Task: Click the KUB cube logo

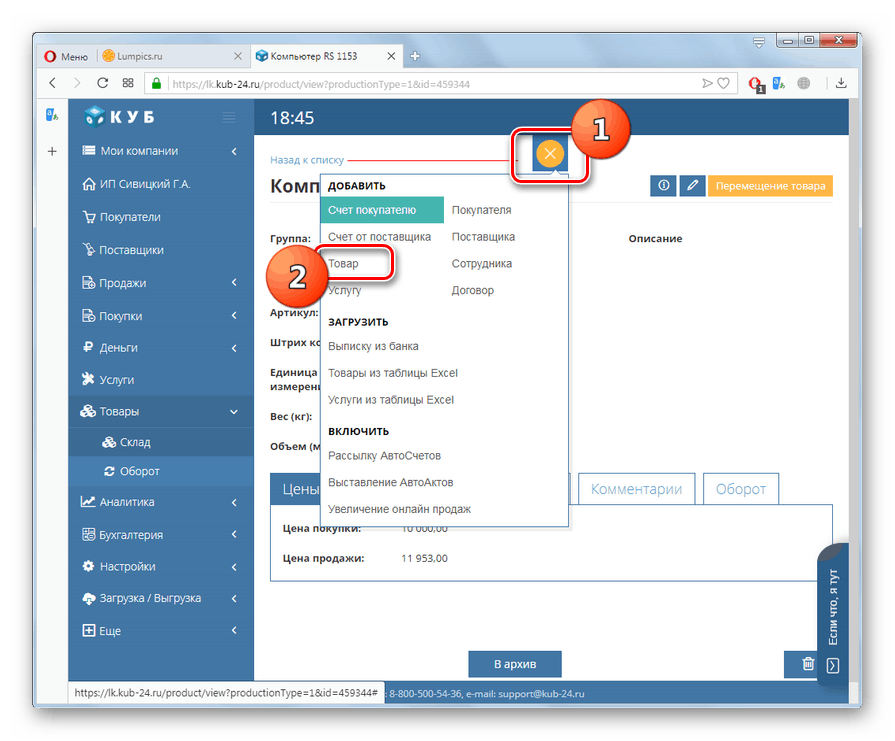Action: 119,116
